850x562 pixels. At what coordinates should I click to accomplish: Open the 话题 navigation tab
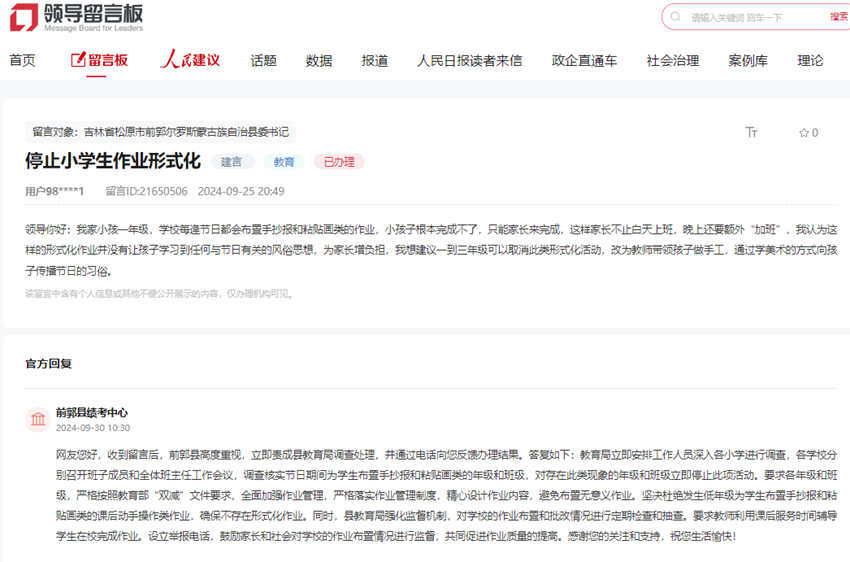(x=264, y=60)
